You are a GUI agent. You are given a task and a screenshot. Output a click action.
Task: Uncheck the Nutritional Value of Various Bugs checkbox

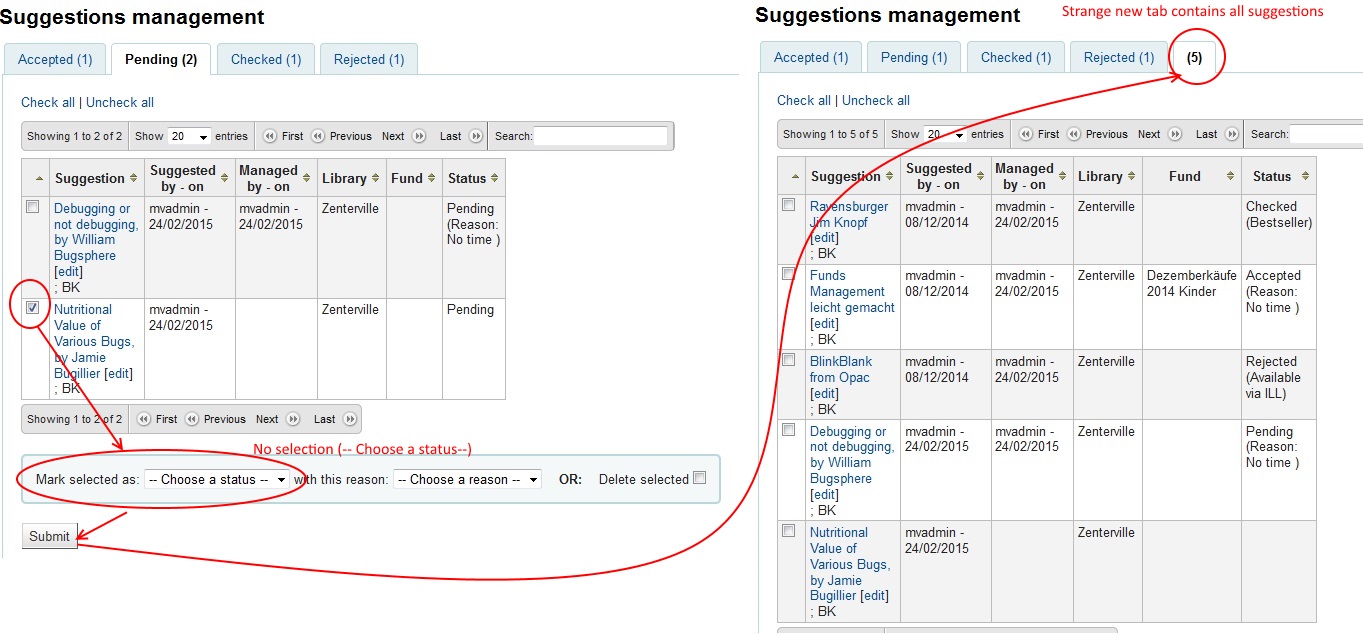click(x=33, y=308)
